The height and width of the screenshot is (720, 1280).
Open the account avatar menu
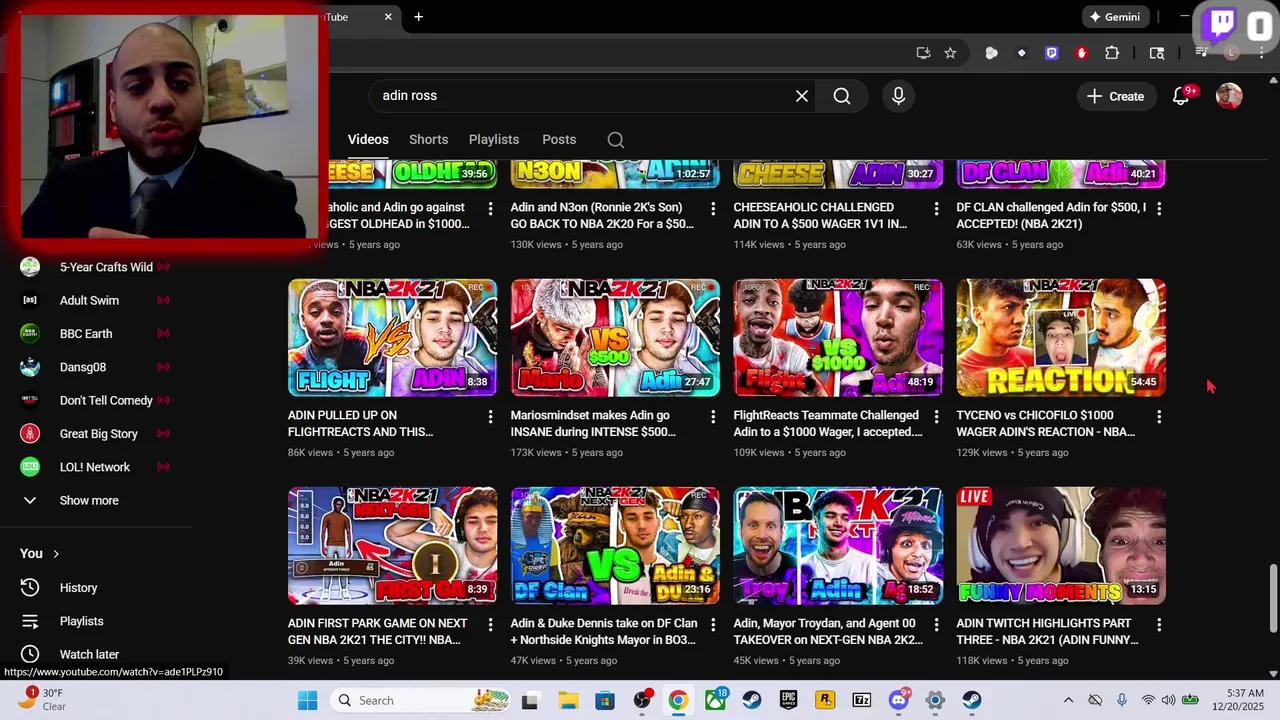[x=1229, y=96]
